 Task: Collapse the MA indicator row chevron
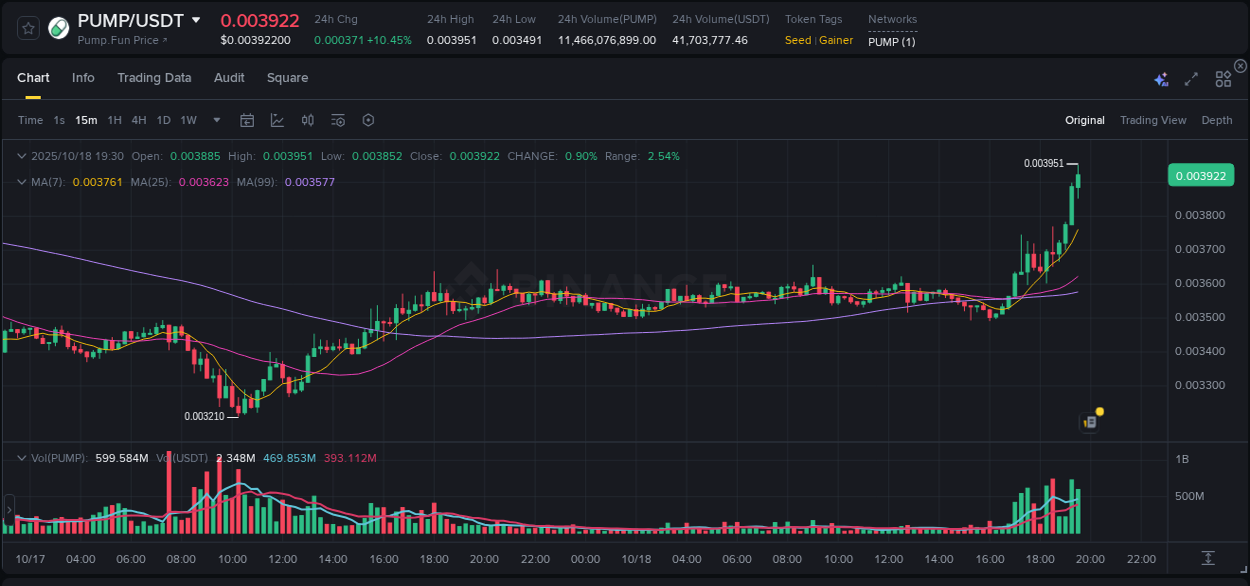click(x=20, y=182)
